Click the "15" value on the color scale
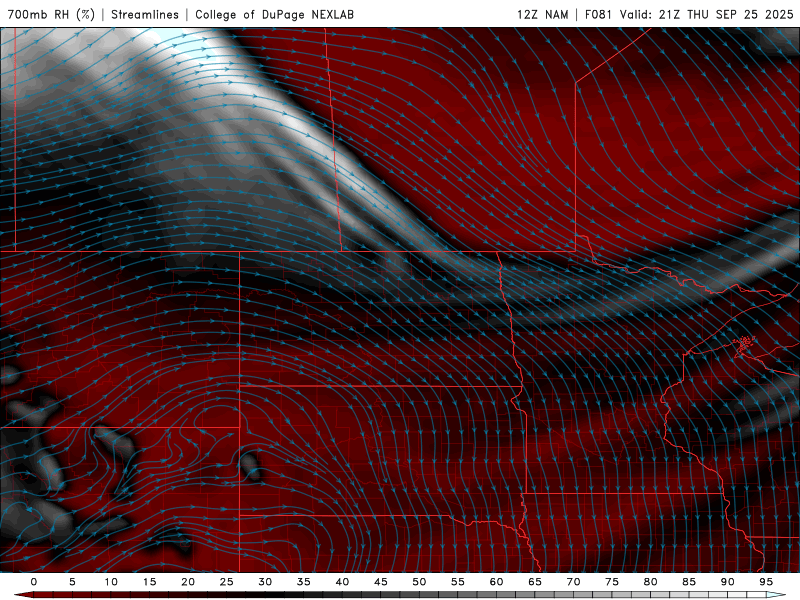 (149, 582)
